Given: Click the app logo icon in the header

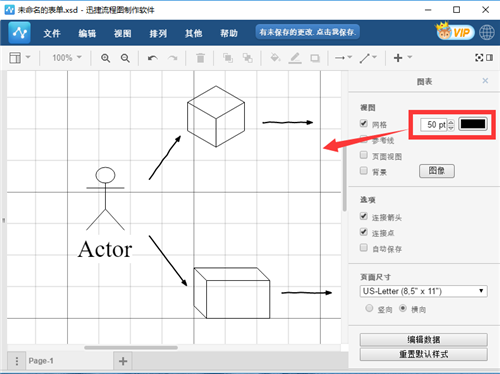Looking at the screenshot, I should click(x=19, y=33).
